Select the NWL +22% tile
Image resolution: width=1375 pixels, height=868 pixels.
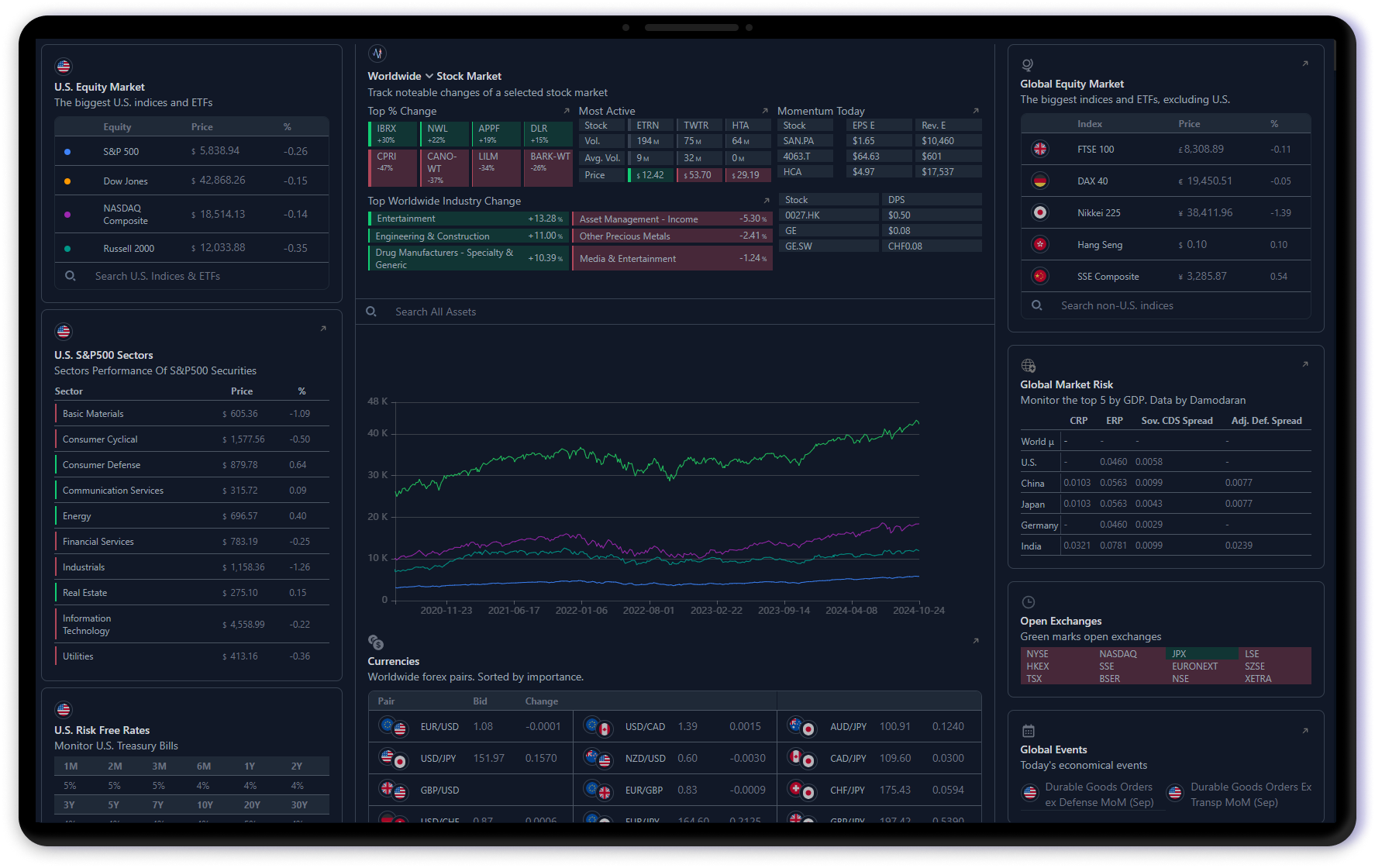(x=445, y=134)
